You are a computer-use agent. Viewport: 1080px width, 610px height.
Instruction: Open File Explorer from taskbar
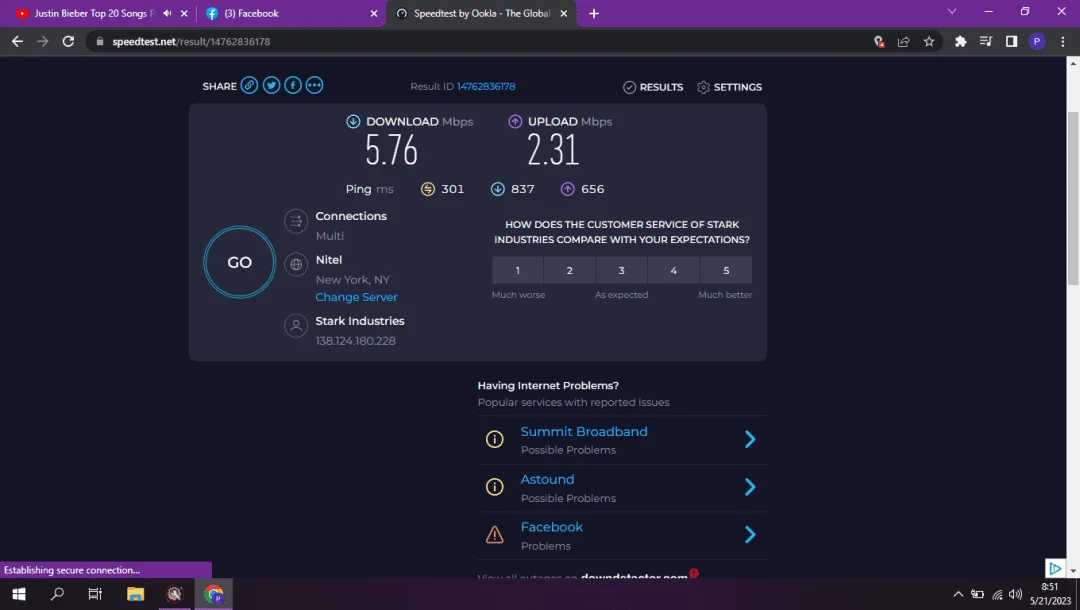(135, 593)
